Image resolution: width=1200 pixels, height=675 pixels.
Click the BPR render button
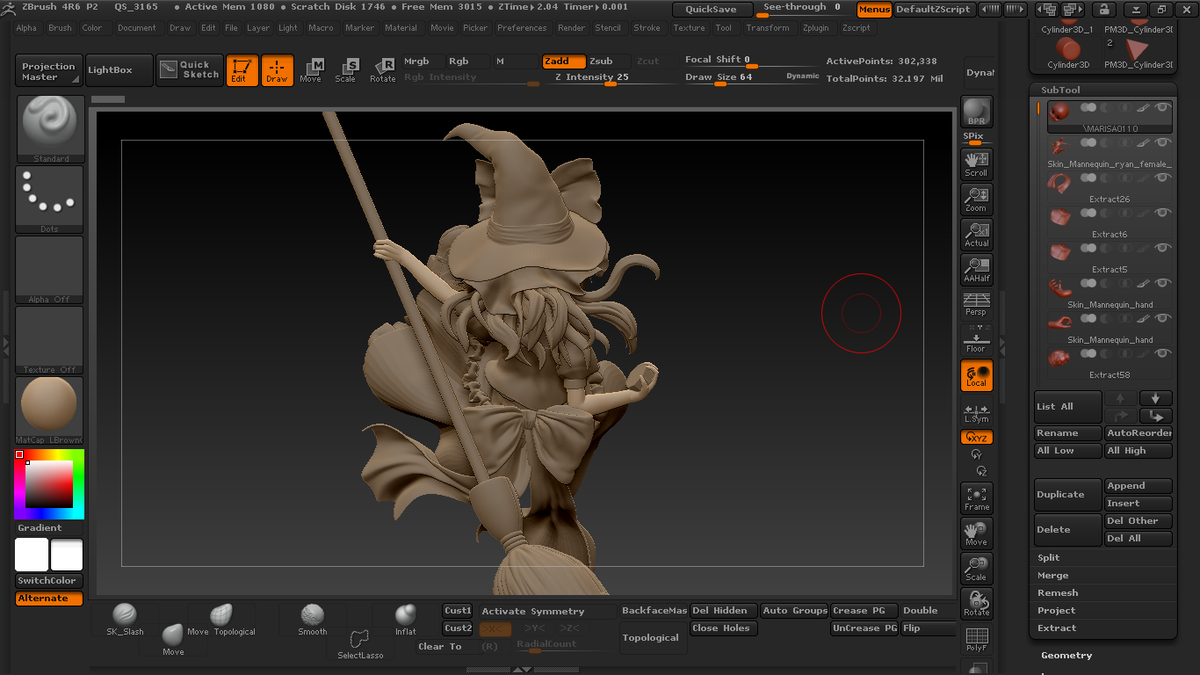(x=977, y=113)
